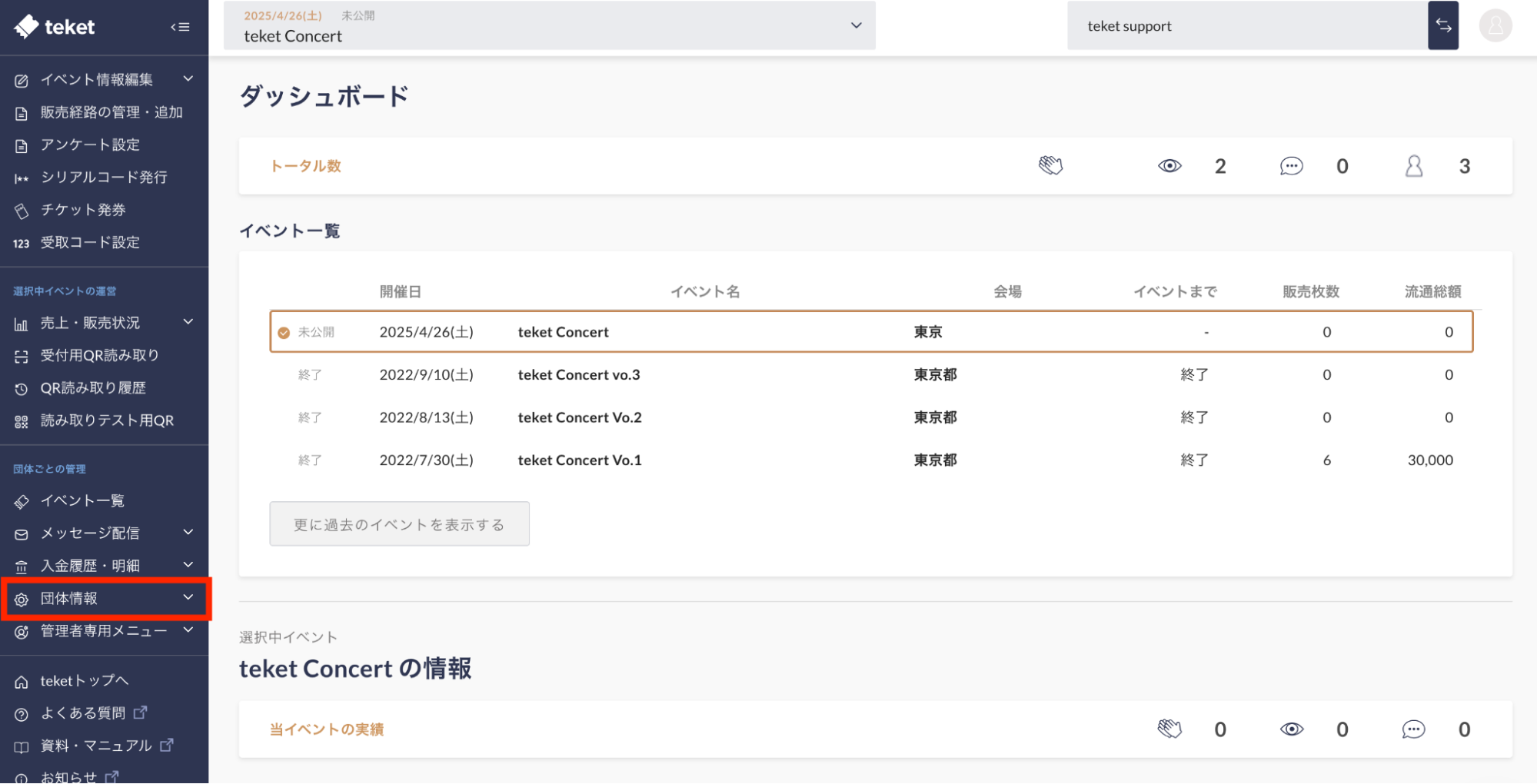The image size is (1537, 784).
Task: Click the eye icon in トータル数 row
Action: click(1169, 166)
